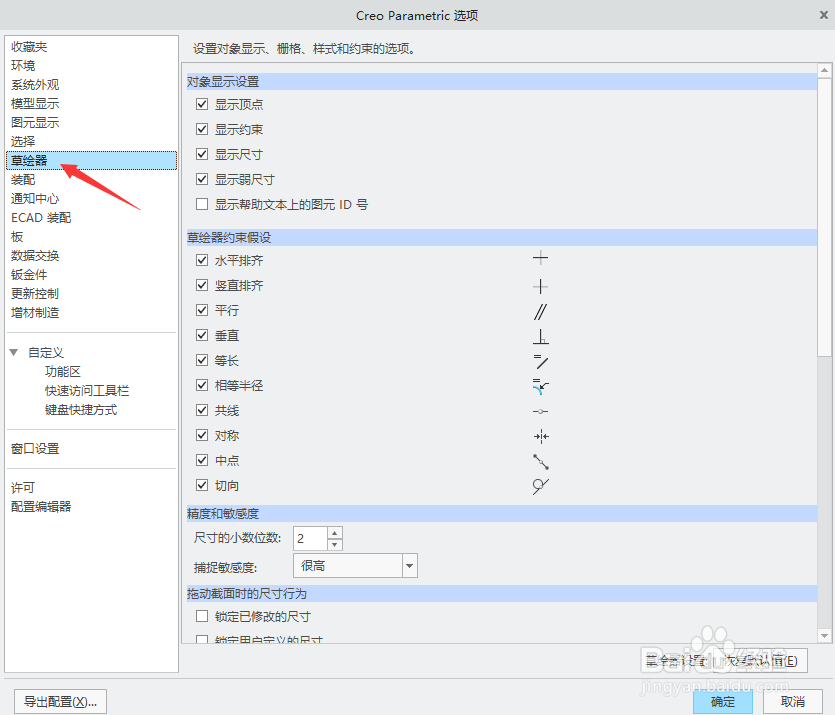Toggle 对称 checkbox

tap(202, 435)
